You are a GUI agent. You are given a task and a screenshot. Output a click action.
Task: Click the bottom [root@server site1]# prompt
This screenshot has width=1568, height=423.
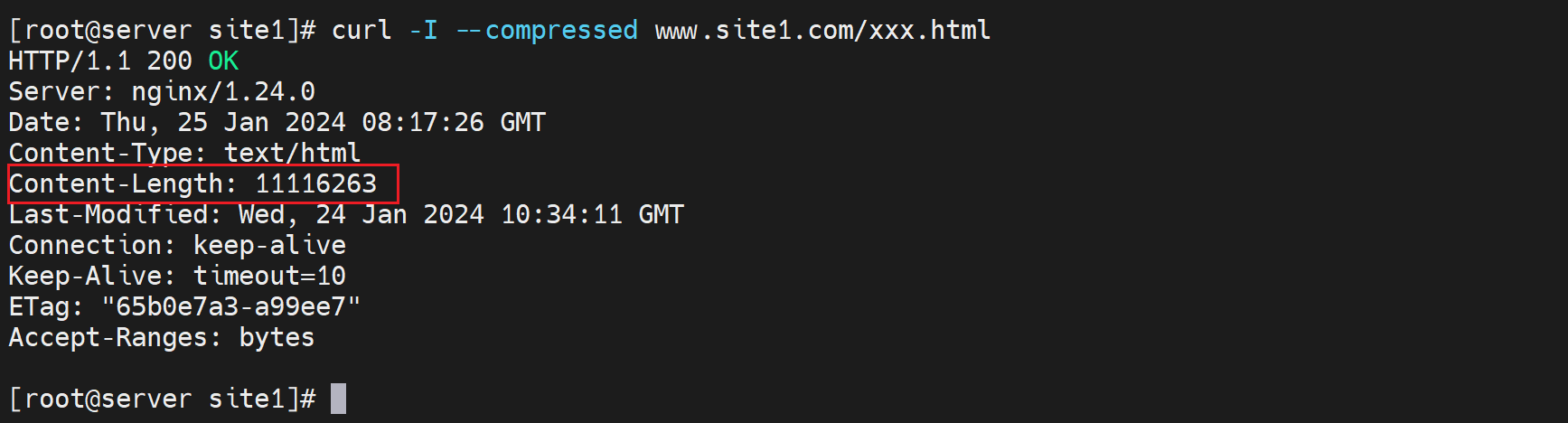point(162,399)
